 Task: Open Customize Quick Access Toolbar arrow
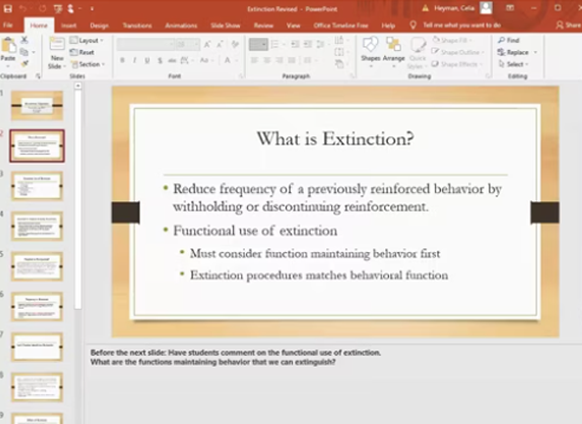92,8
